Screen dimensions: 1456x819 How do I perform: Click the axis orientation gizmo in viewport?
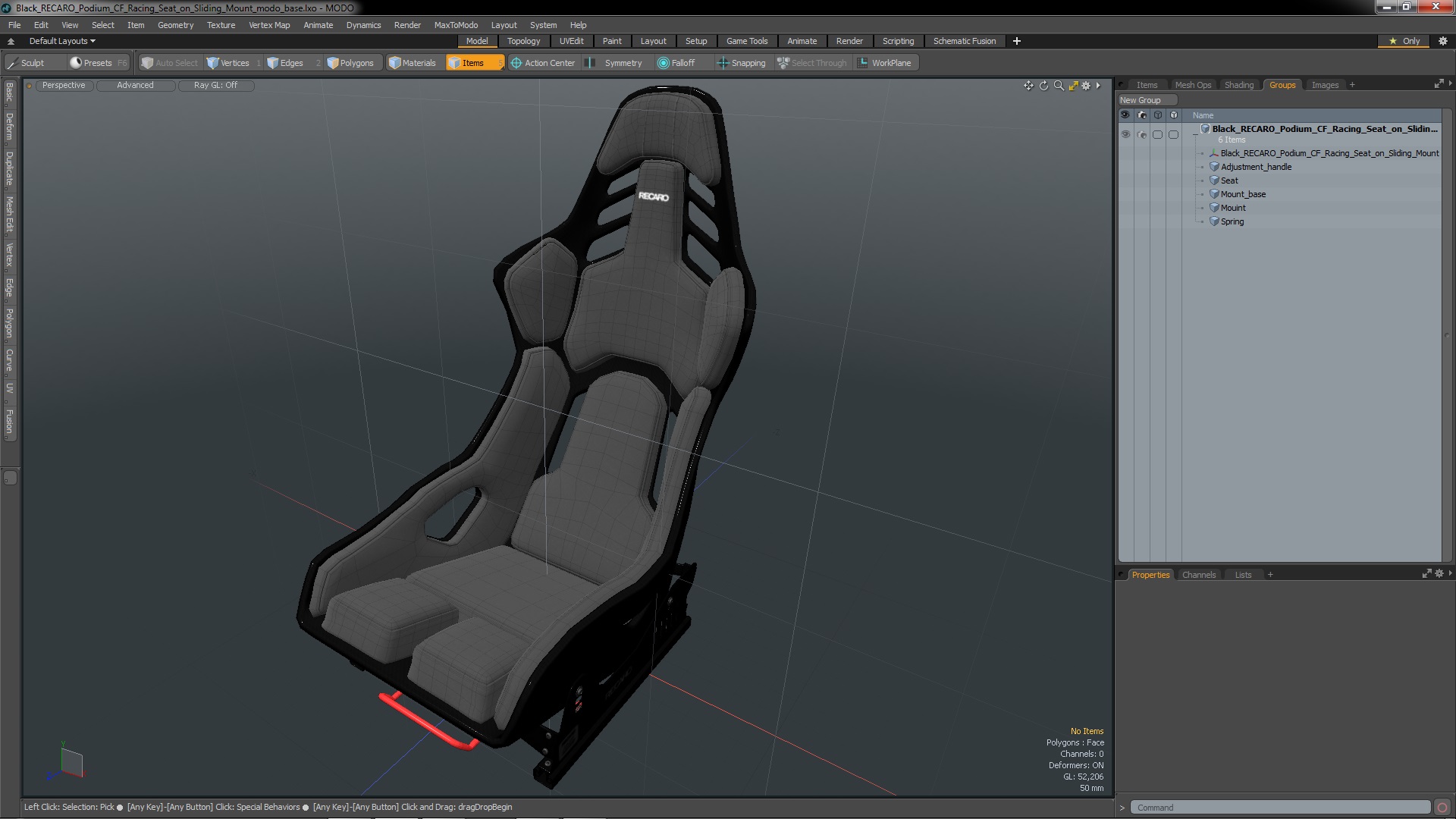pyautogui.click(x=67, y=762)
